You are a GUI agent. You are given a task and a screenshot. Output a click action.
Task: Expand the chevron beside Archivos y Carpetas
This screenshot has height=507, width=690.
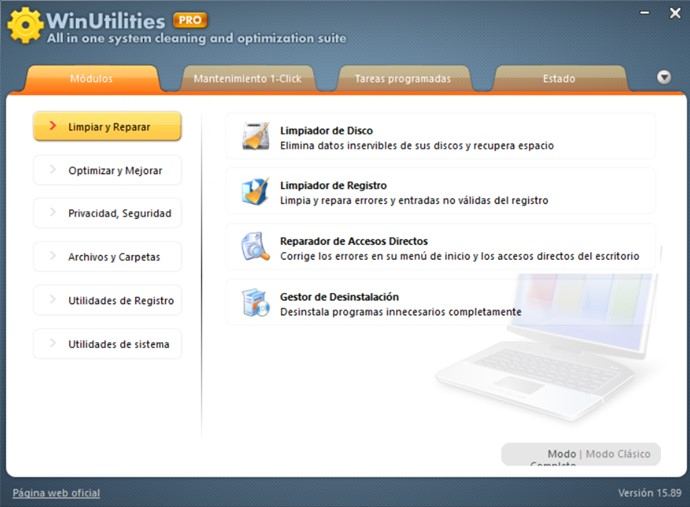52,256
